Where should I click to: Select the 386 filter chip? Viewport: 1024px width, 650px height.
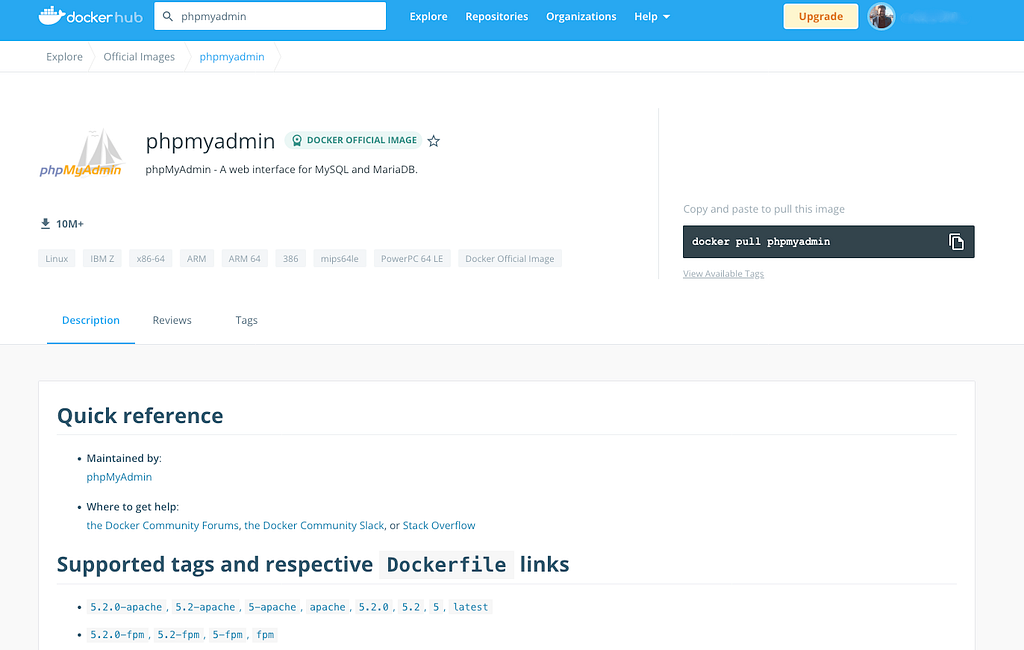[291, 259]
